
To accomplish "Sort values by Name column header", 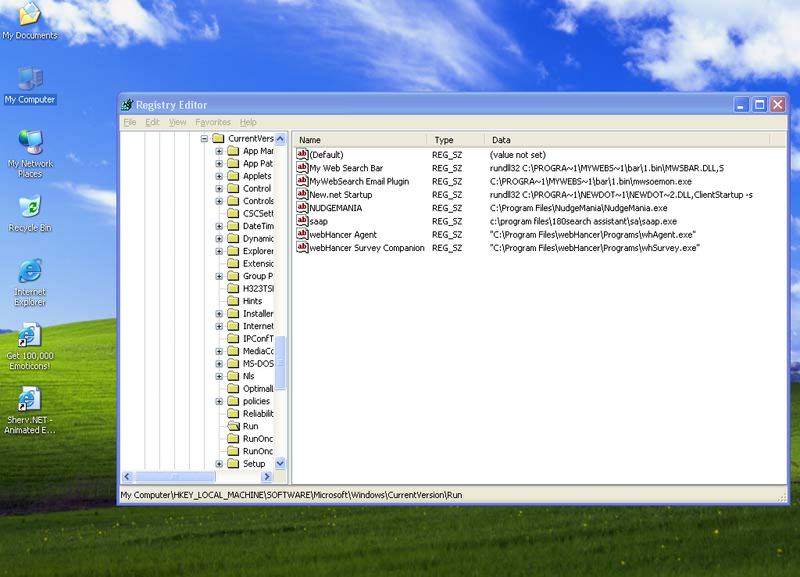I will (x=360, y=140).
